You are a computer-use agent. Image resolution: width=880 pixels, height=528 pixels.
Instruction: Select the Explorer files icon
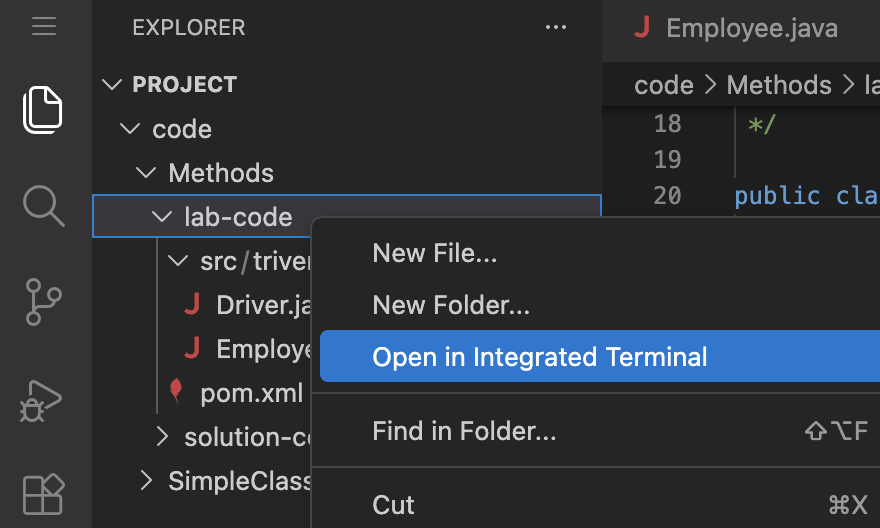coord(43,110)
